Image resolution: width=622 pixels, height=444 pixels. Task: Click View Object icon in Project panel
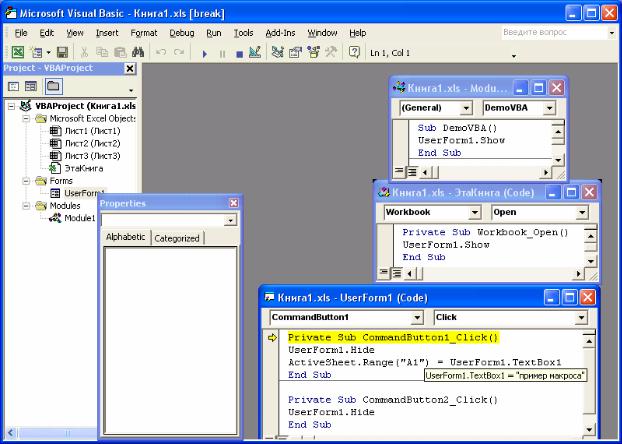[31, 86]
